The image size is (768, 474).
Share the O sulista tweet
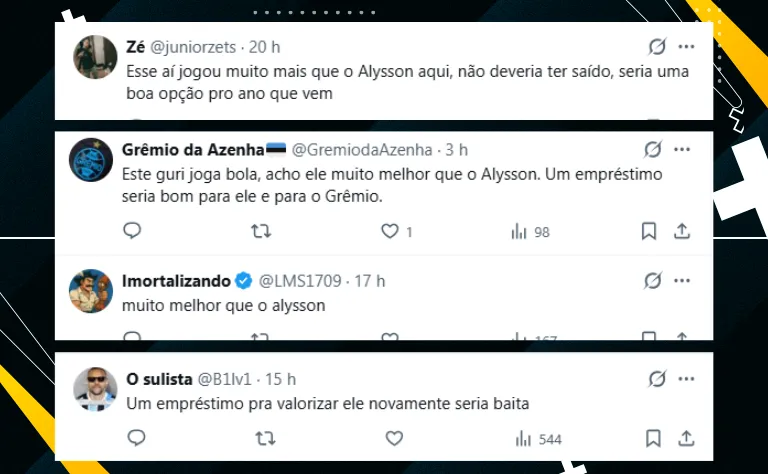click(687, 438)
